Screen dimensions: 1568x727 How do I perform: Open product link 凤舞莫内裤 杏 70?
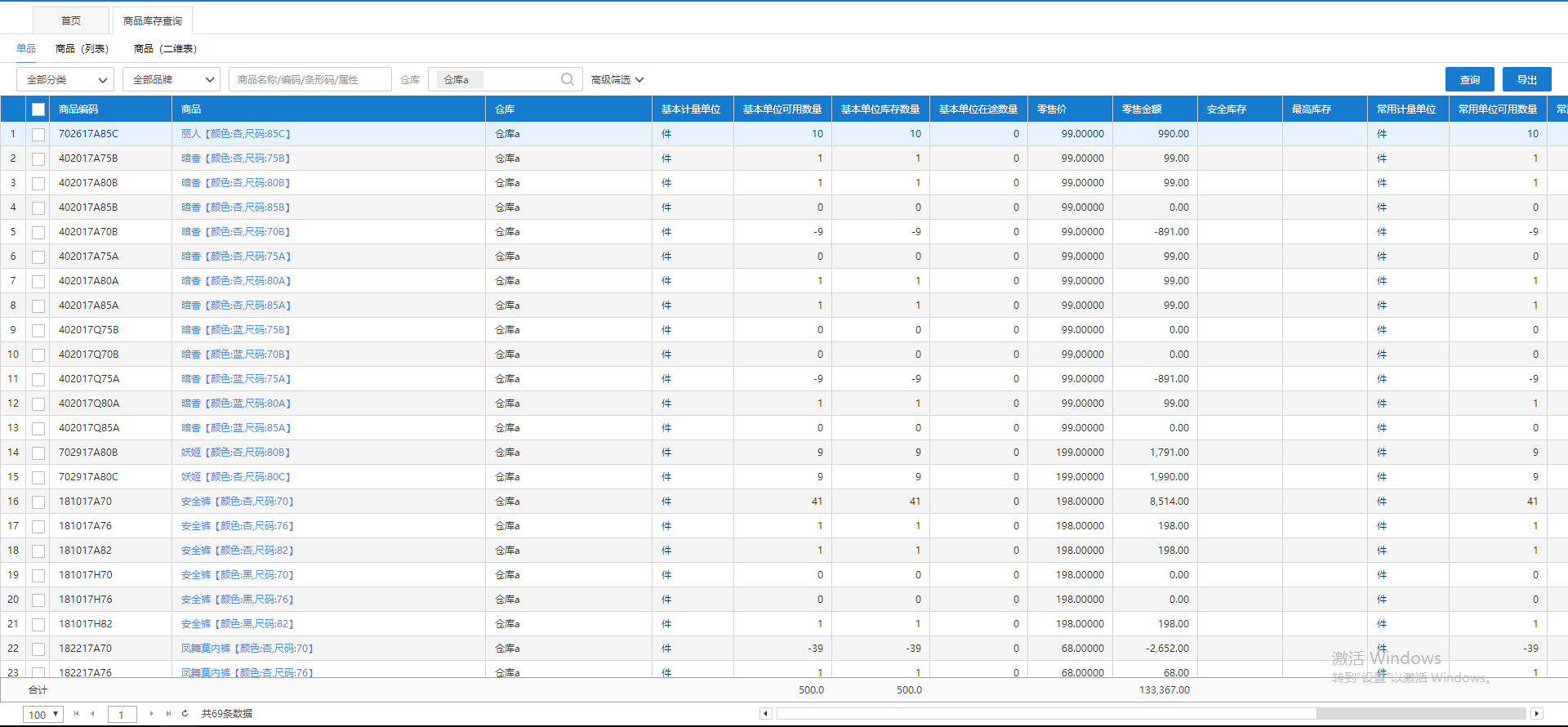(x=247, y=649)
